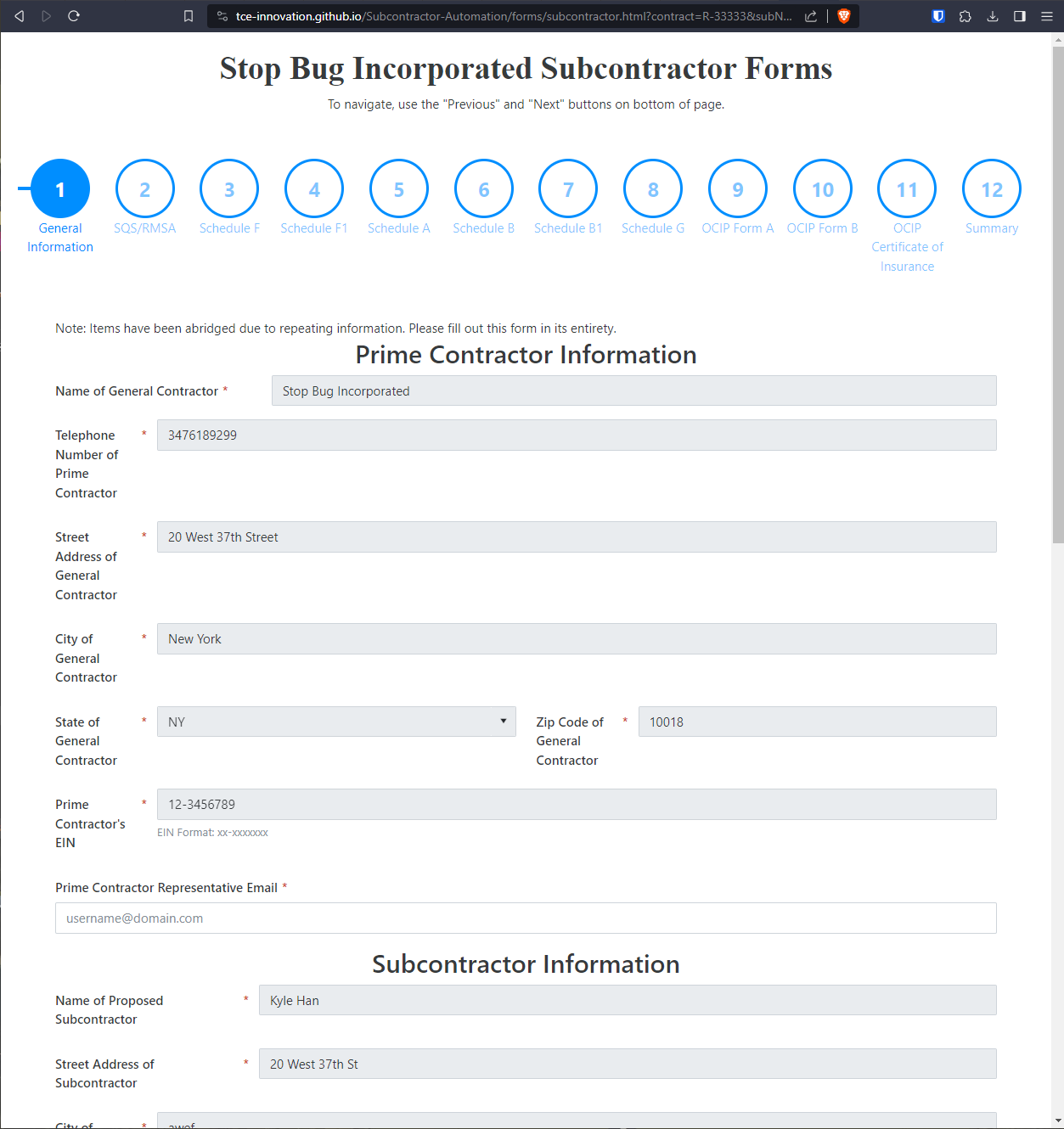
Task: Click the note about abridged items
Action: tap(335, 329)
